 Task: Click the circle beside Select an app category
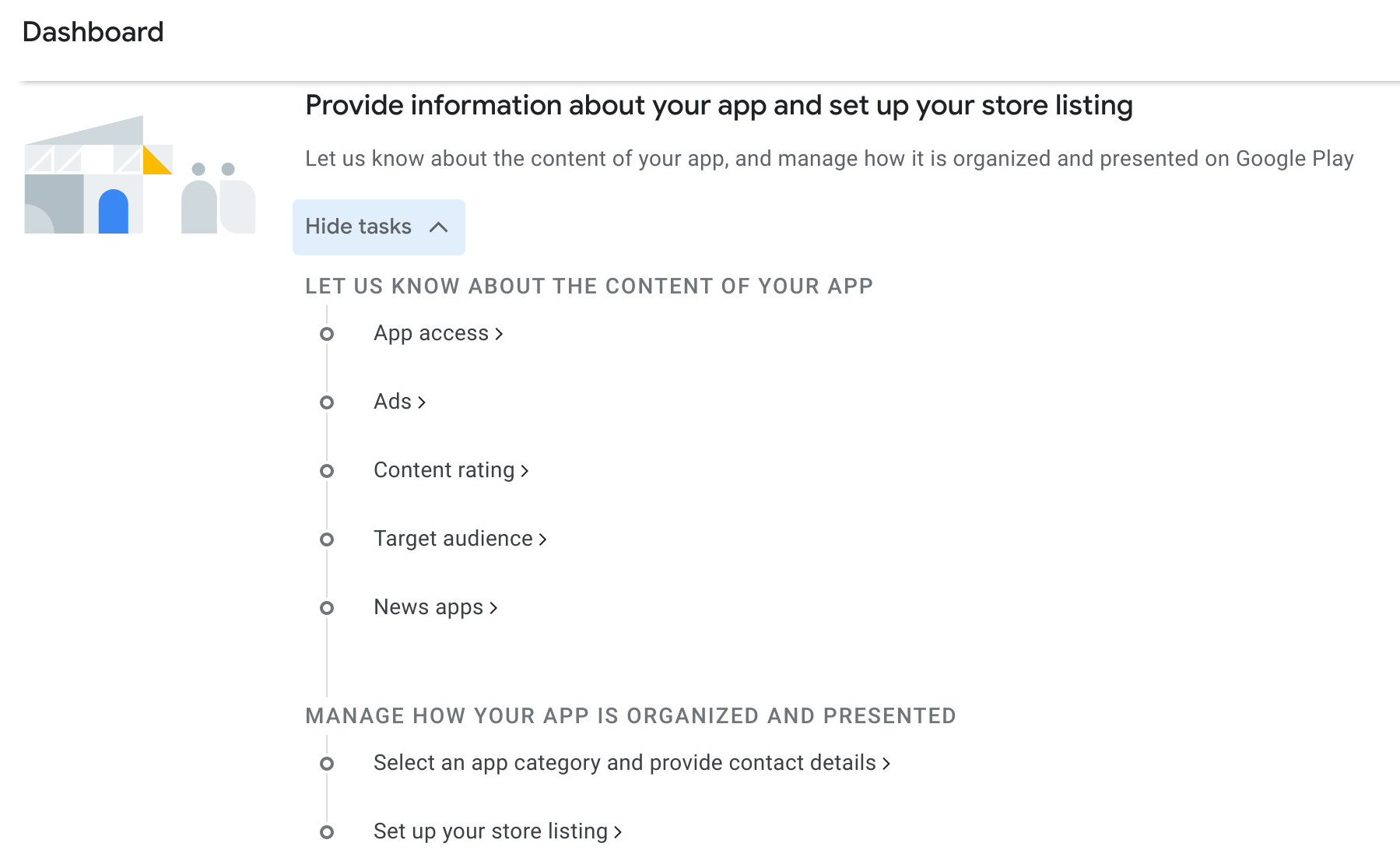327,764
